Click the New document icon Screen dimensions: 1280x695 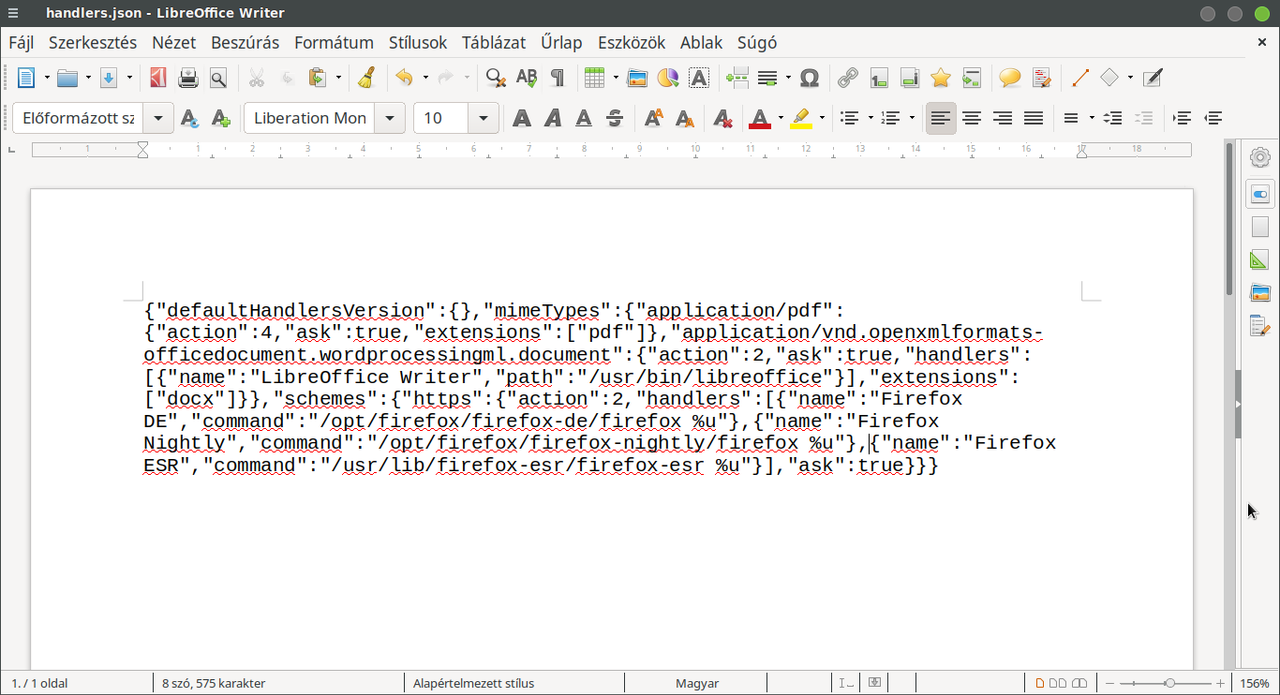26,77
